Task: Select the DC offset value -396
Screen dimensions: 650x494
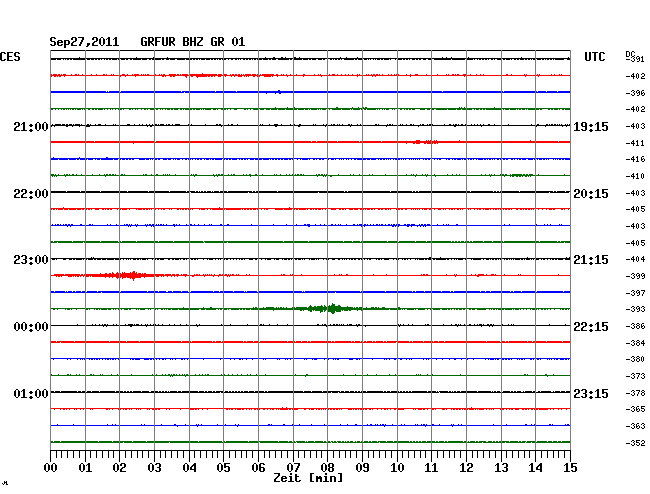Action: tap(635, 93)
